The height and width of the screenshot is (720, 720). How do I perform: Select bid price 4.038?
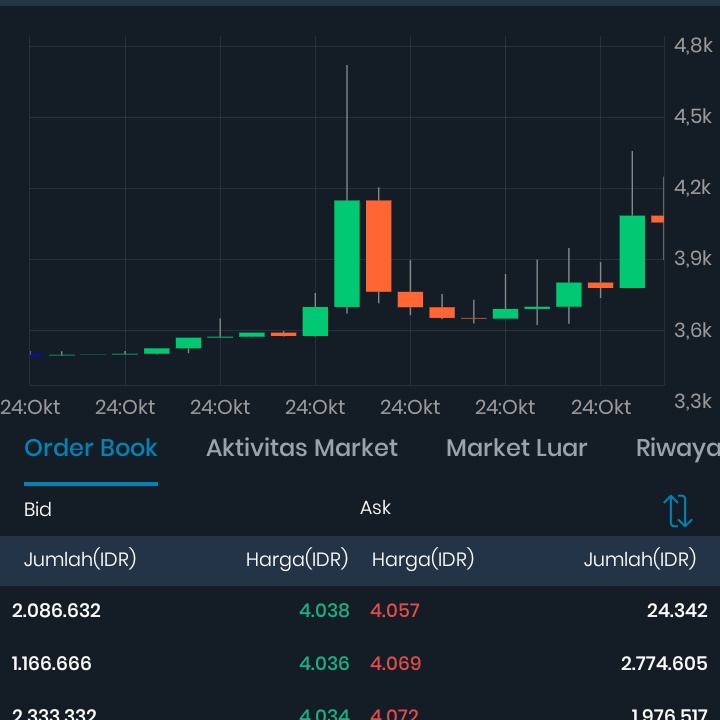(x=324, y=610)
